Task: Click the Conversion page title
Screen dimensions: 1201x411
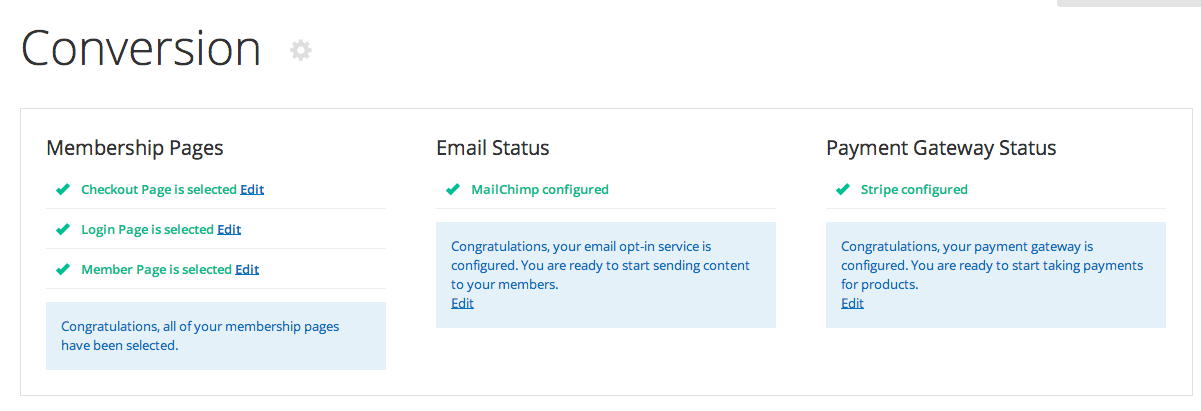Action: click(x=141, y=48)
